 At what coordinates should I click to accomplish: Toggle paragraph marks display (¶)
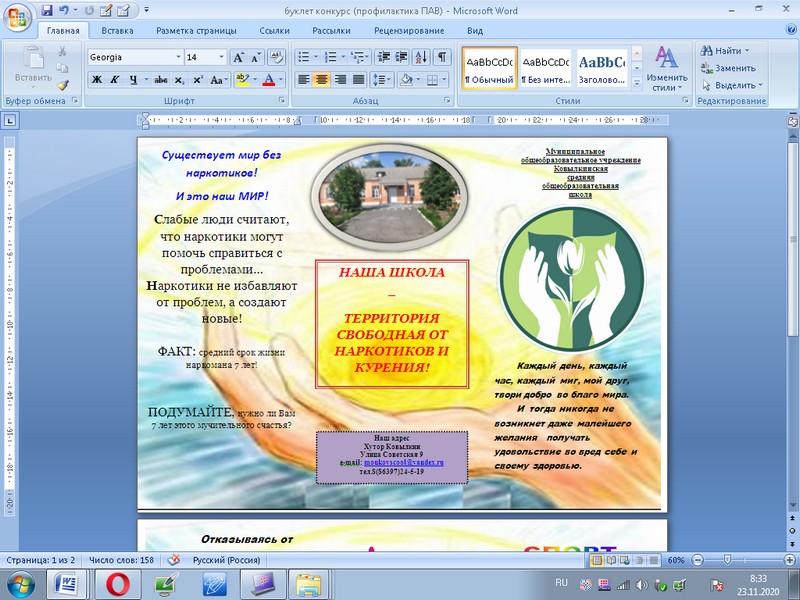pos(442,57)
